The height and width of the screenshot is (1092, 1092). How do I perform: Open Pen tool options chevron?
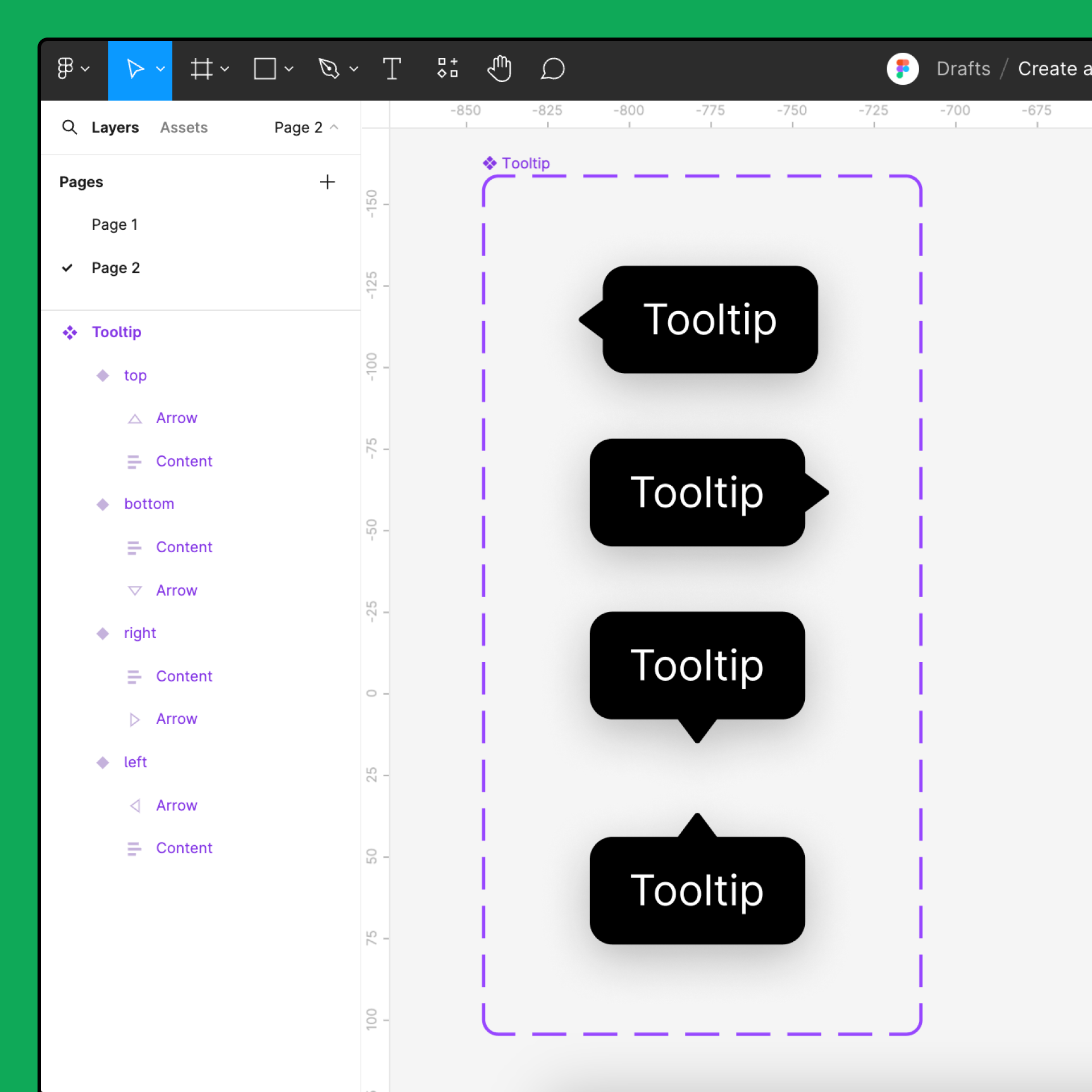pos(354,69)
